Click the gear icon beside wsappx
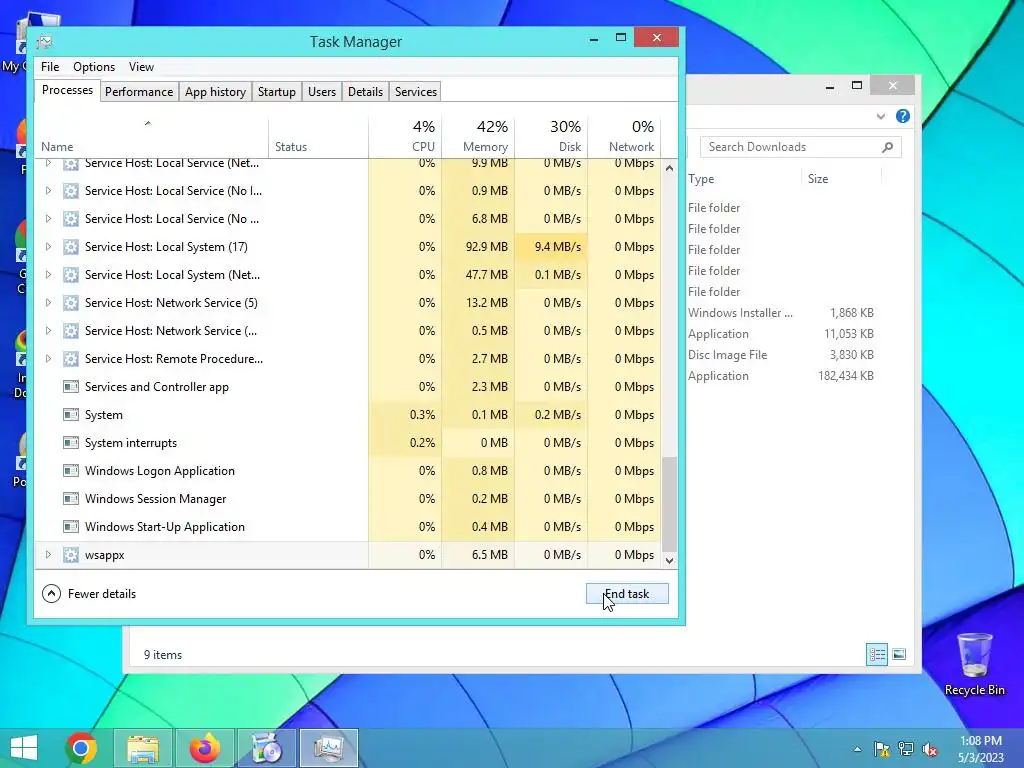The width and height of the screenshot is (1024, 768). point(71,555)
